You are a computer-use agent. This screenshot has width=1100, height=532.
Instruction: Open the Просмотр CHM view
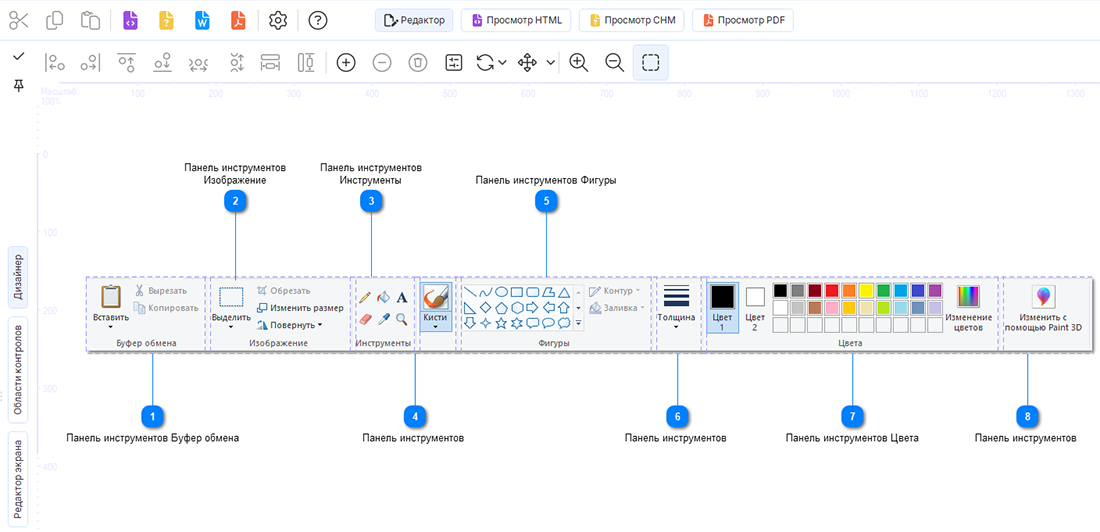(631, 20)
